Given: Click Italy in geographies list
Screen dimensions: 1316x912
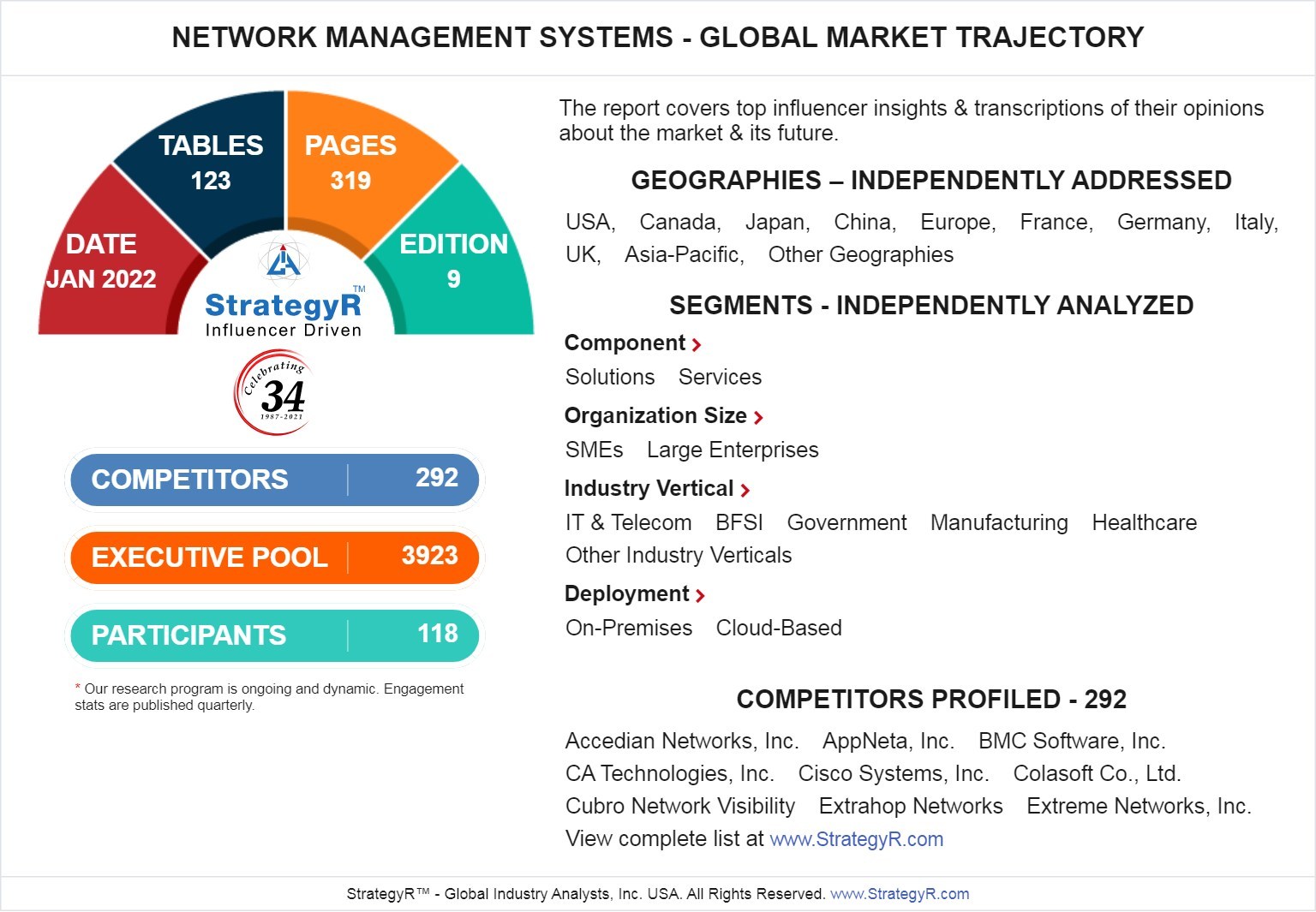Looking at the screenshot, I should pos(1256,223).
